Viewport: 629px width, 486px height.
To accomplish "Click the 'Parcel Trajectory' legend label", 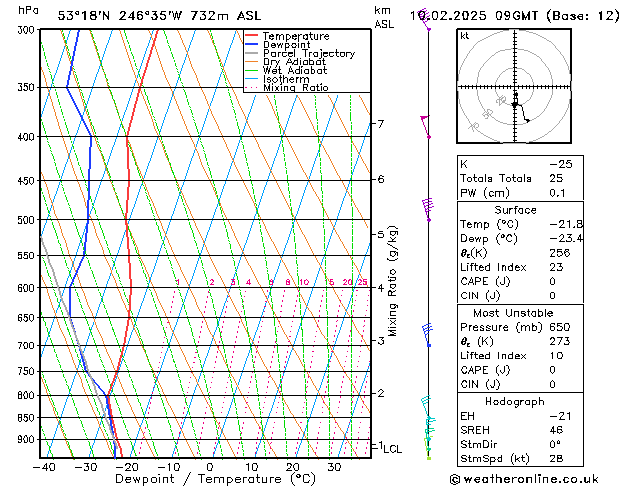I will 309,53.
